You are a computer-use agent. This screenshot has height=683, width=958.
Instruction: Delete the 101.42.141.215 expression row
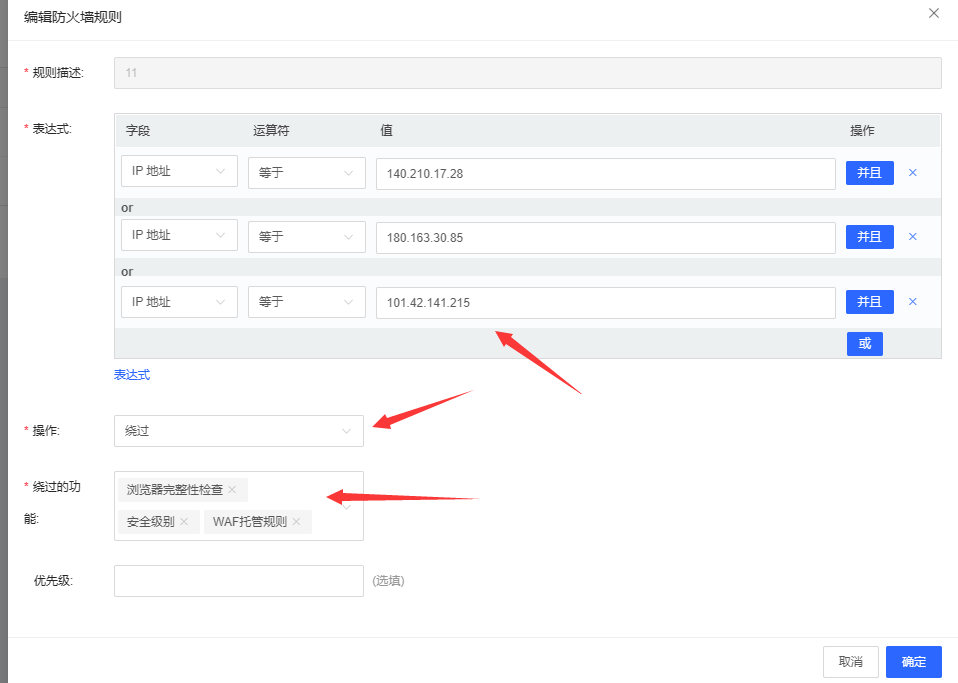(x=913, y=302)
